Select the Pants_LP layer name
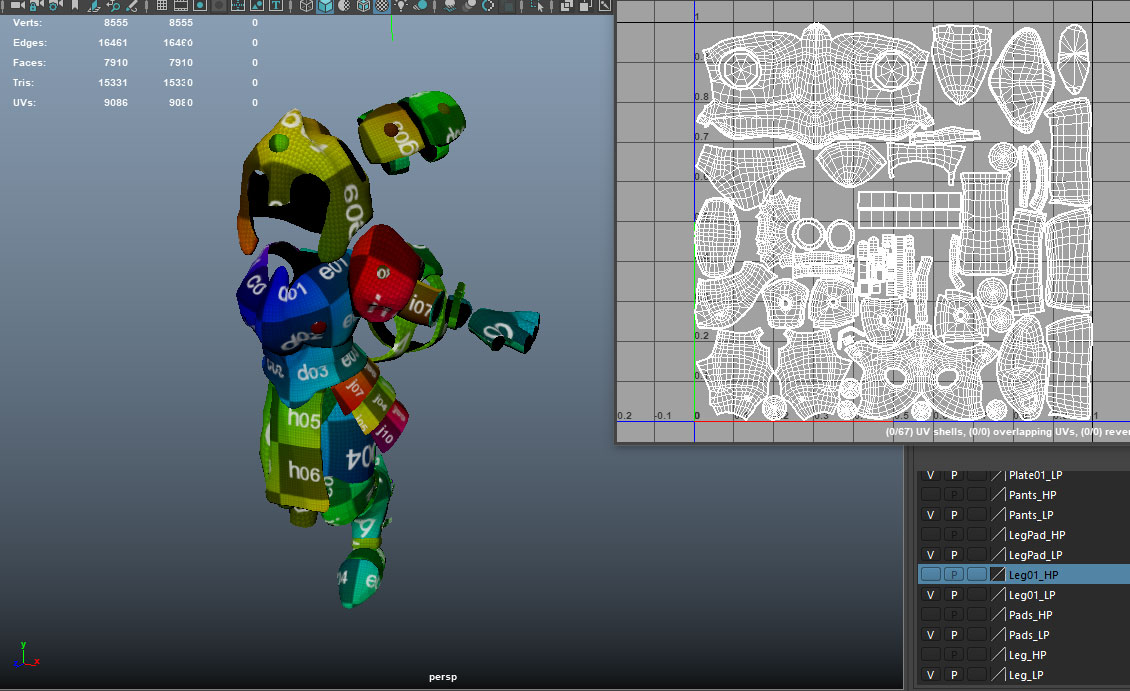The width and height of the screenshot is (1130, 691). click(x=1031, y=515)
